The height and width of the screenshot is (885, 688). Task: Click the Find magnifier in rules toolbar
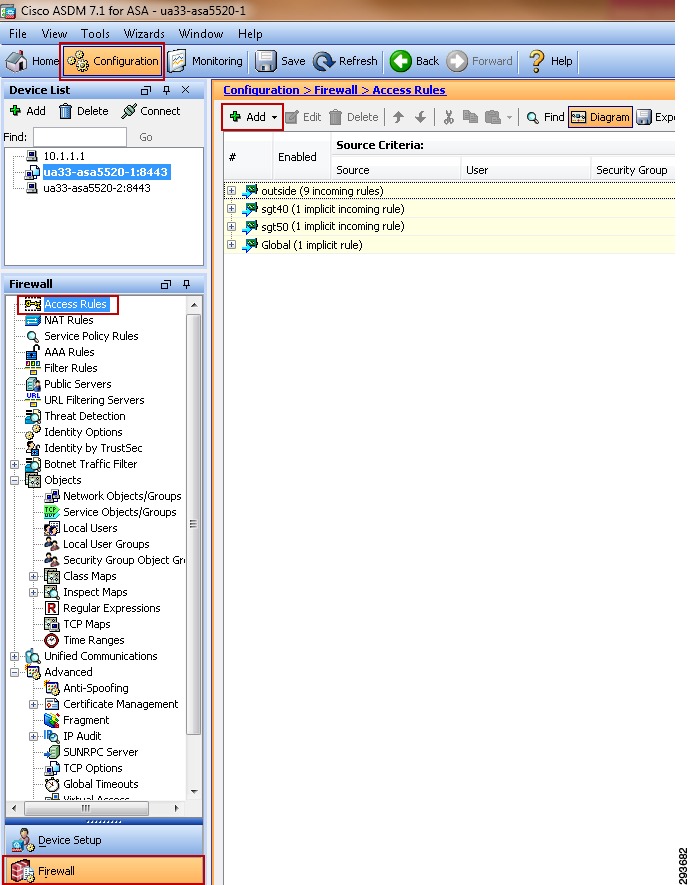click(x=532, y=117)
